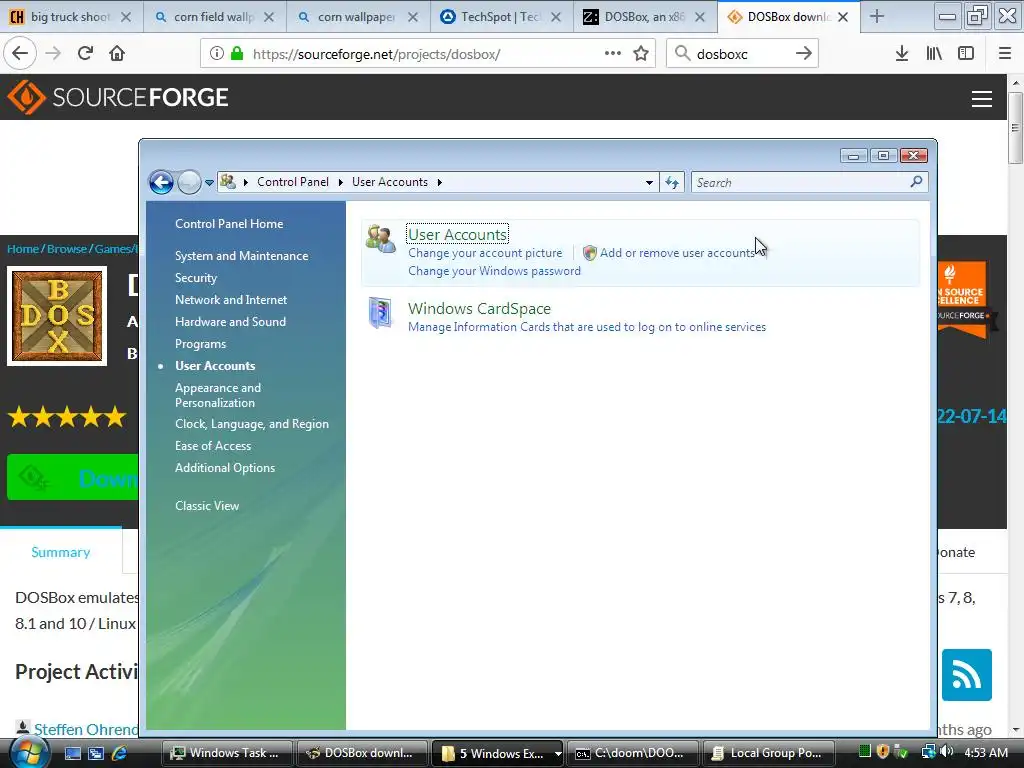Open a new browser tab
This screenshot has width=1024, height=768.
(876, 17)
